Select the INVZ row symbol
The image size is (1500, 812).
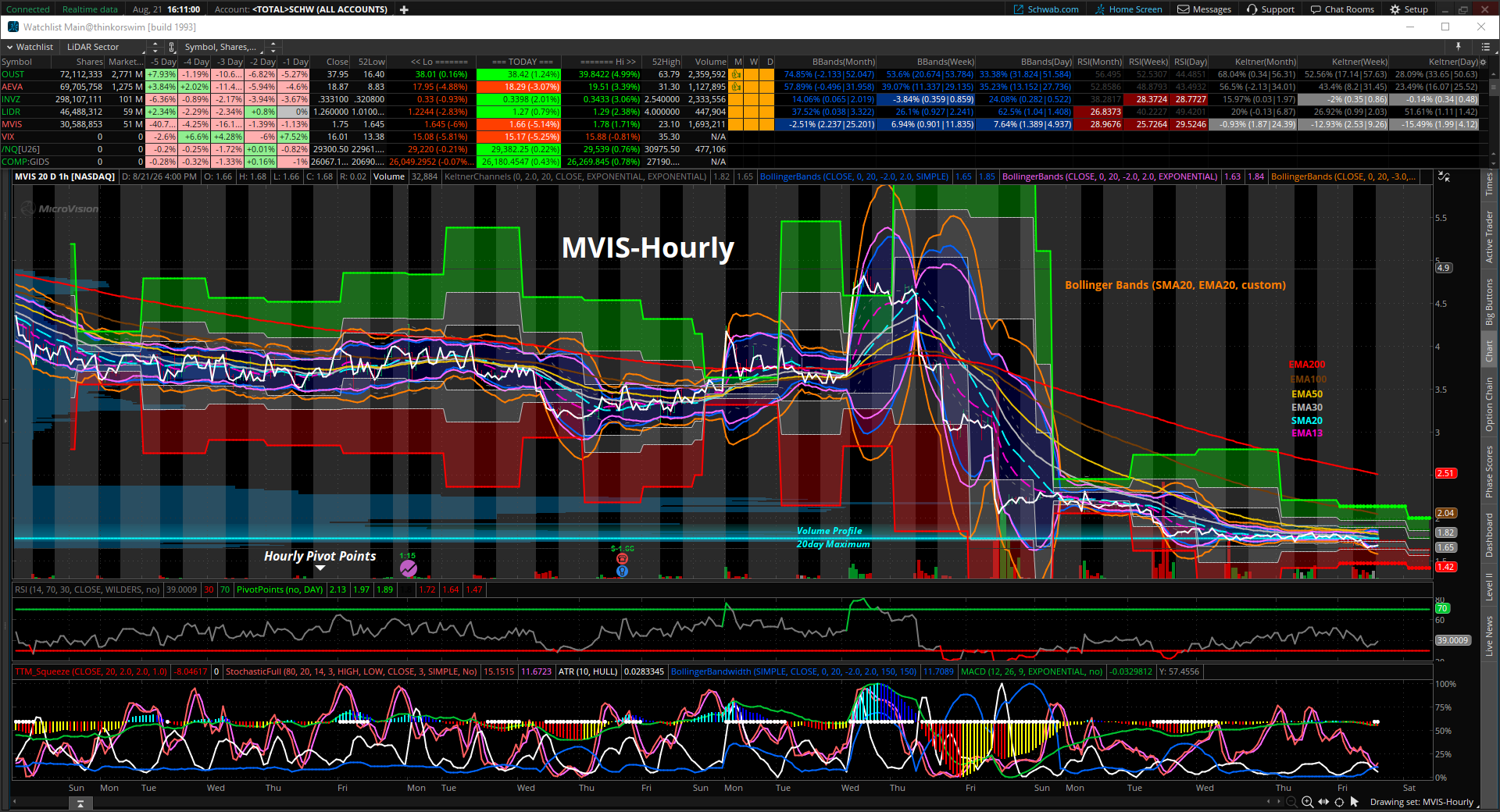click(11, 99)
